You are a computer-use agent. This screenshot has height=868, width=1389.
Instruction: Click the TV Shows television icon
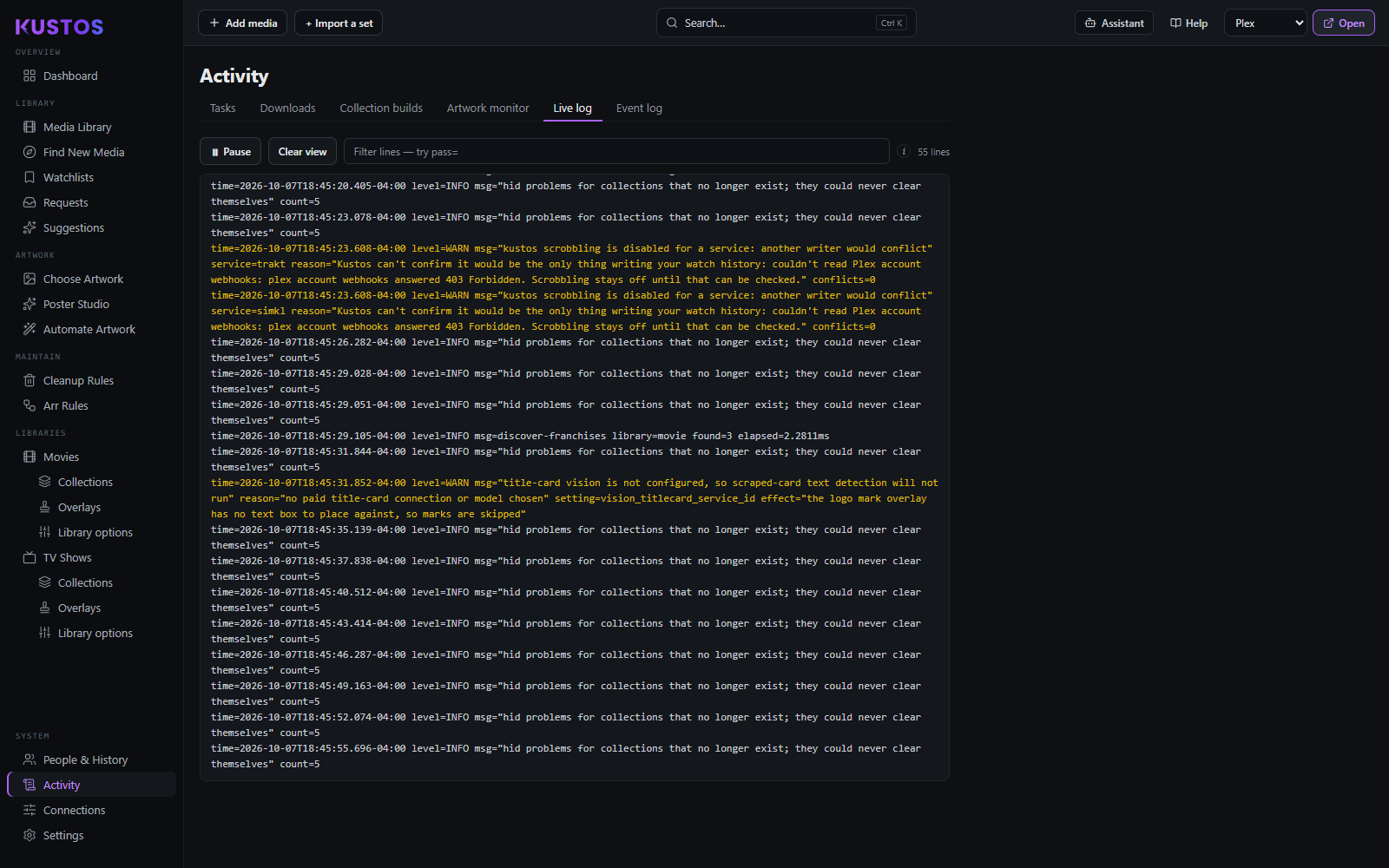click(x=30, y=557)
